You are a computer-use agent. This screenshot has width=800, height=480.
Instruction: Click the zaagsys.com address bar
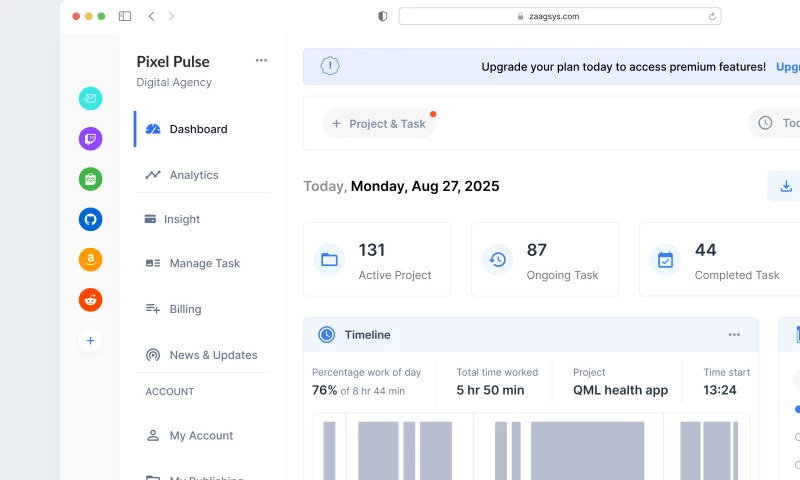559,16
